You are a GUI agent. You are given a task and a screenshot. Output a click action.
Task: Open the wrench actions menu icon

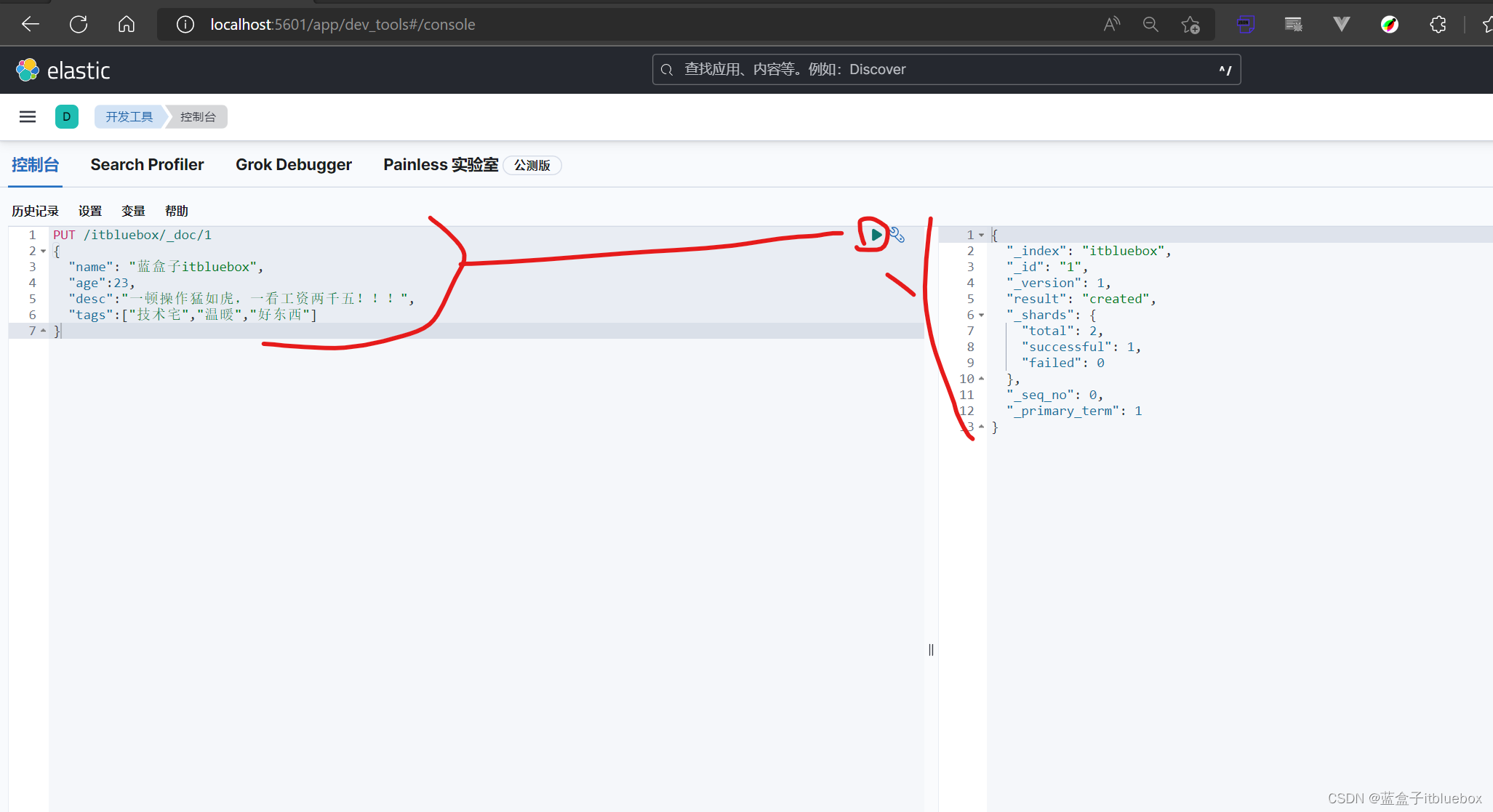click(897, 236)
